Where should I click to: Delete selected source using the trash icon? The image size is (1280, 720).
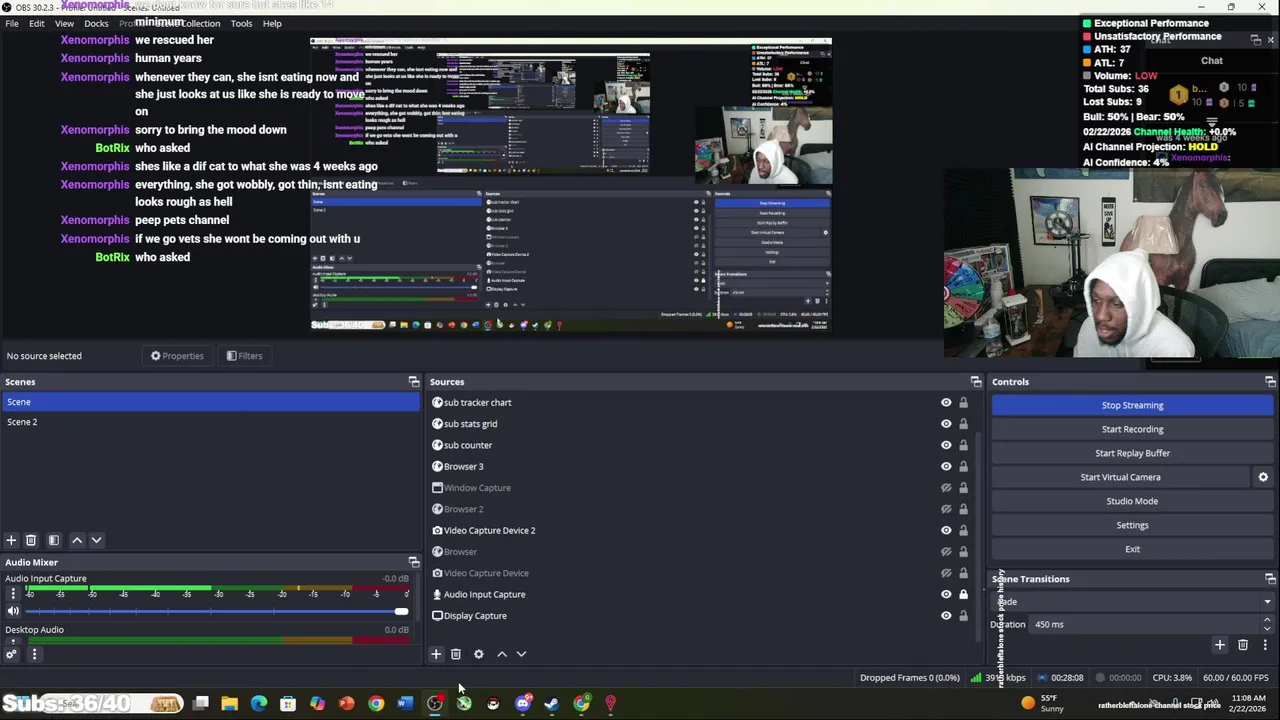(456, 654)
